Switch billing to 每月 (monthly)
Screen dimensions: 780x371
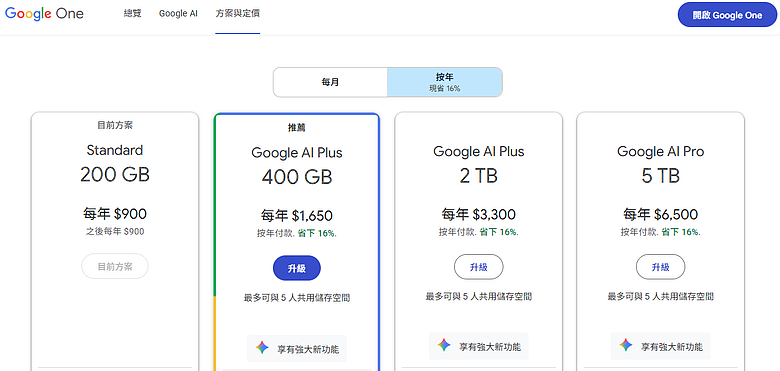pyautogui.click(x=330, y=82)
